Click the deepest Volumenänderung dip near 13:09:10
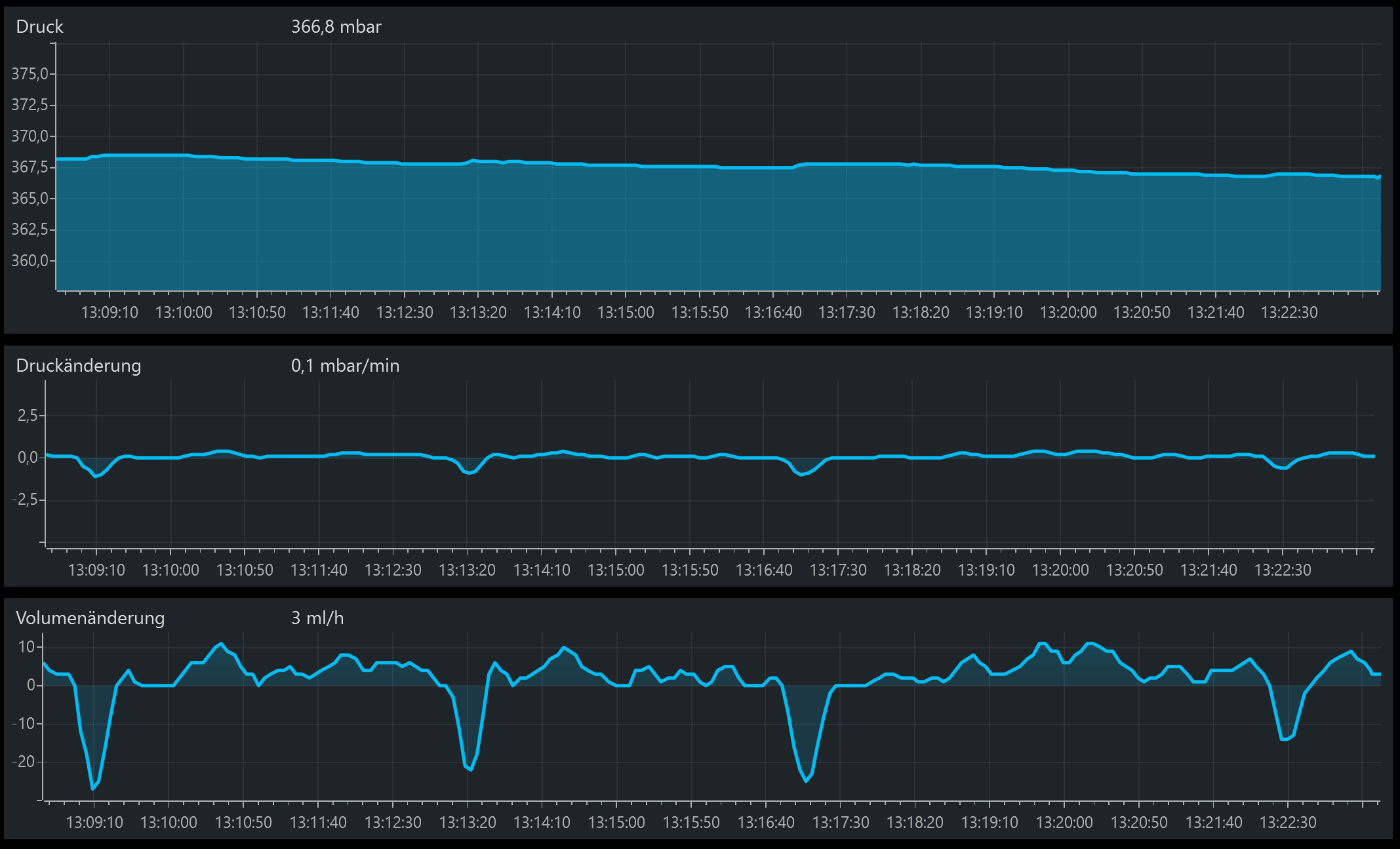The height and width of the screenshot is (849, 1400). point(92,787)
